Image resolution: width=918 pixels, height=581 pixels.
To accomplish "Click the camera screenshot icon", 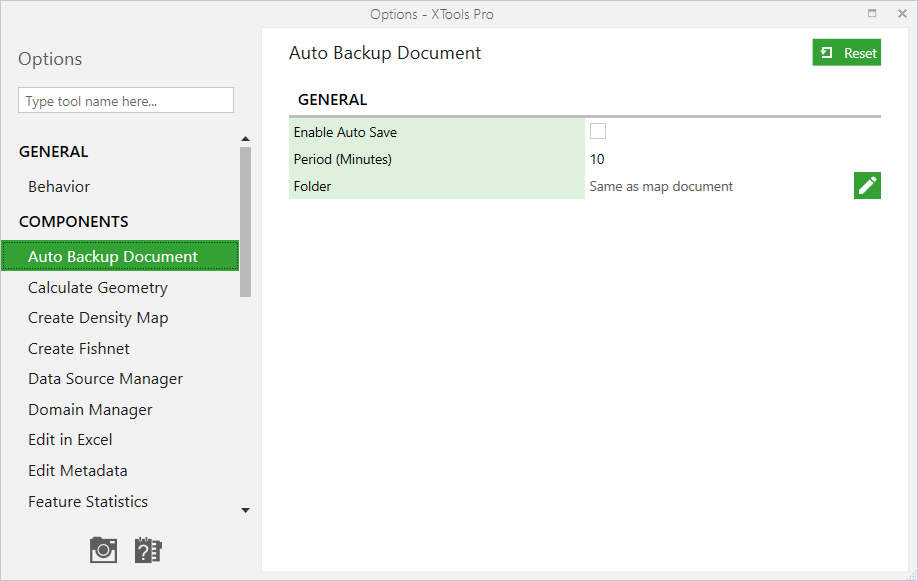I will click(103, 550).
